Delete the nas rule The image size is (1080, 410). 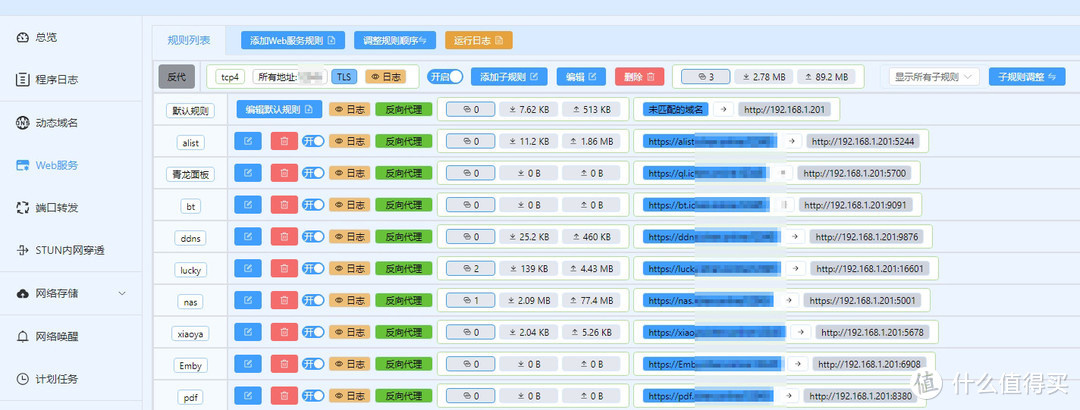[284, 300]
